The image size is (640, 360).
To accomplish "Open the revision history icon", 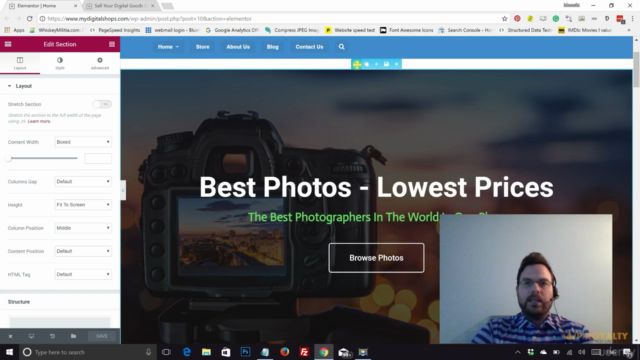I will tap(52, 336).
